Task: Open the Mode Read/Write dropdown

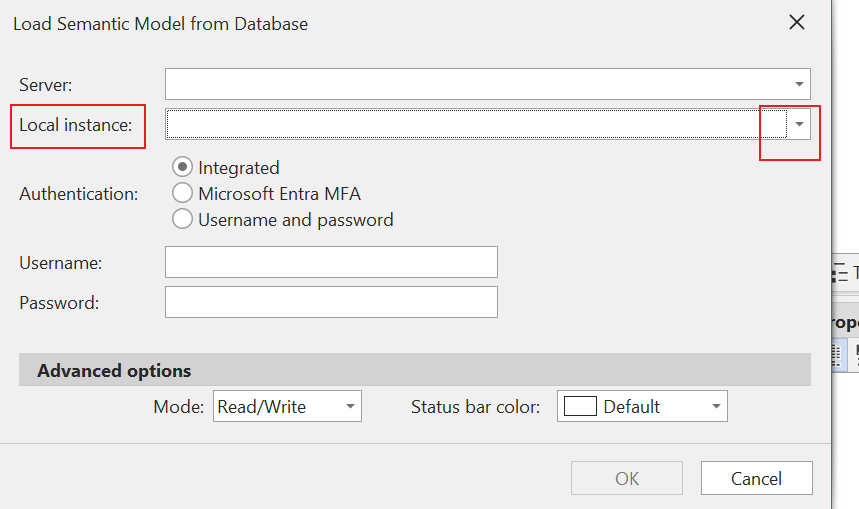Action: tap(350, 407)
